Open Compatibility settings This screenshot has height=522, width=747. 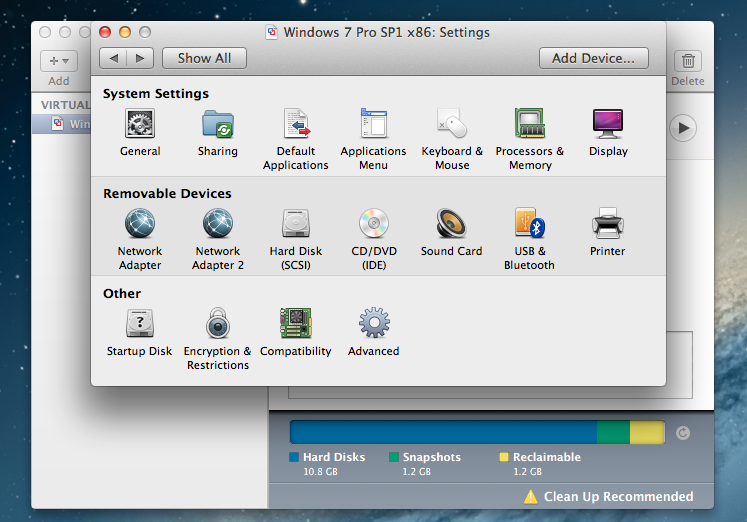click(x=296, y=324)
